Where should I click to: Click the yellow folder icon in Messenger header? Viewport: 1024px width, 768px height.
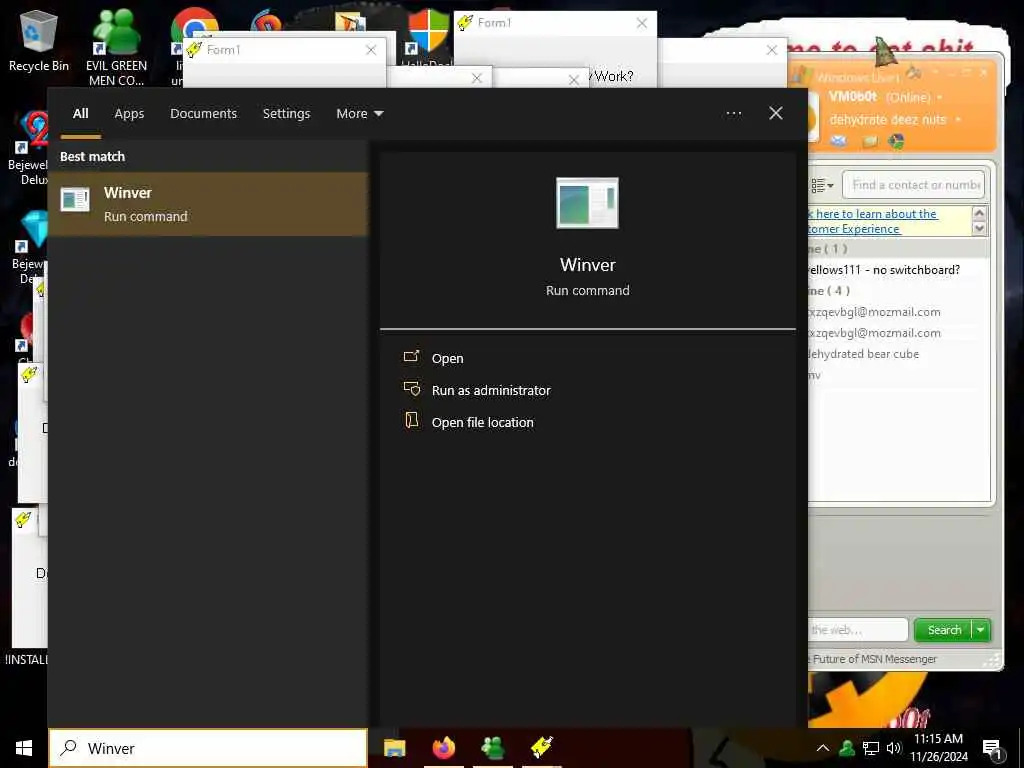coord(869,141)
